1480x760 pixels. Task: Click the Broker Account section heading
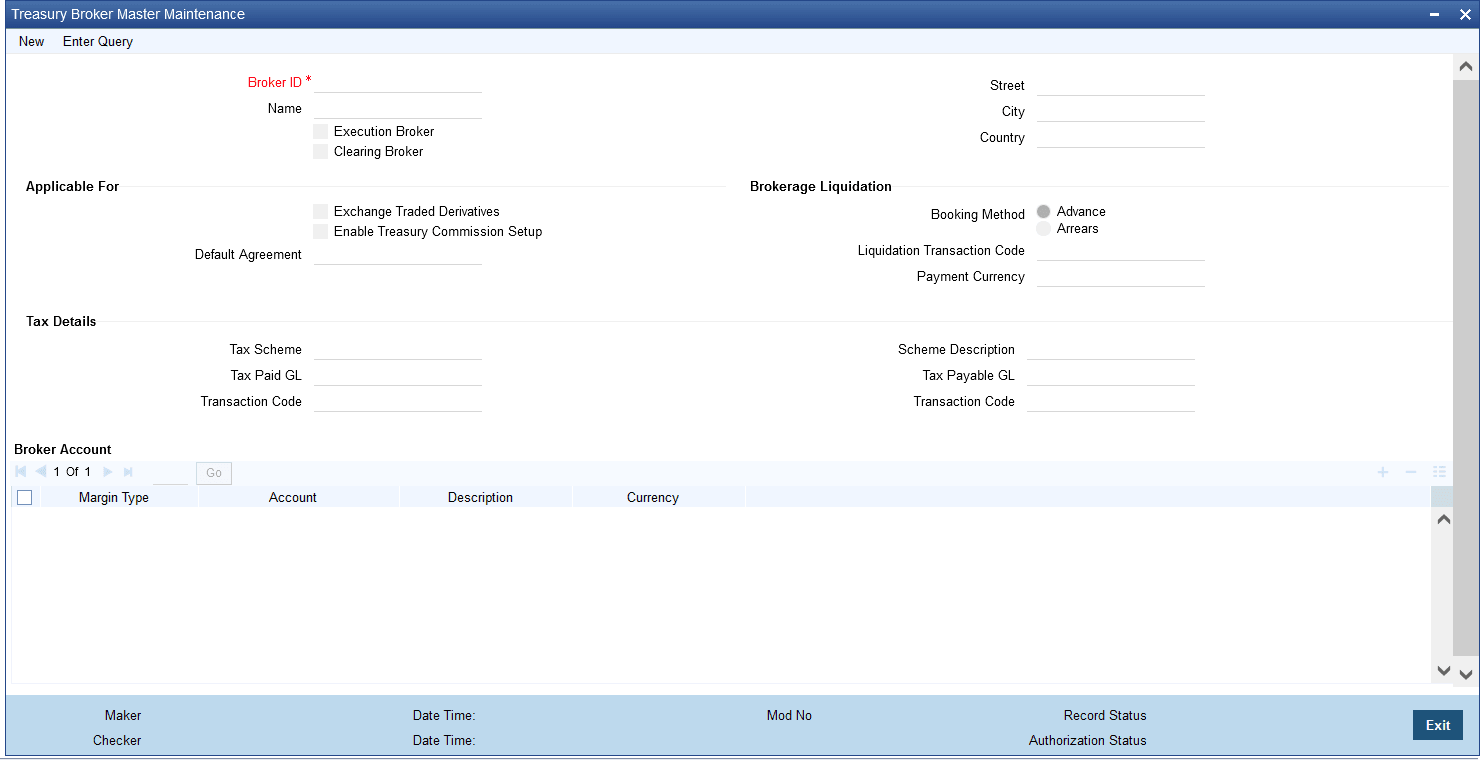pos(63,450)
